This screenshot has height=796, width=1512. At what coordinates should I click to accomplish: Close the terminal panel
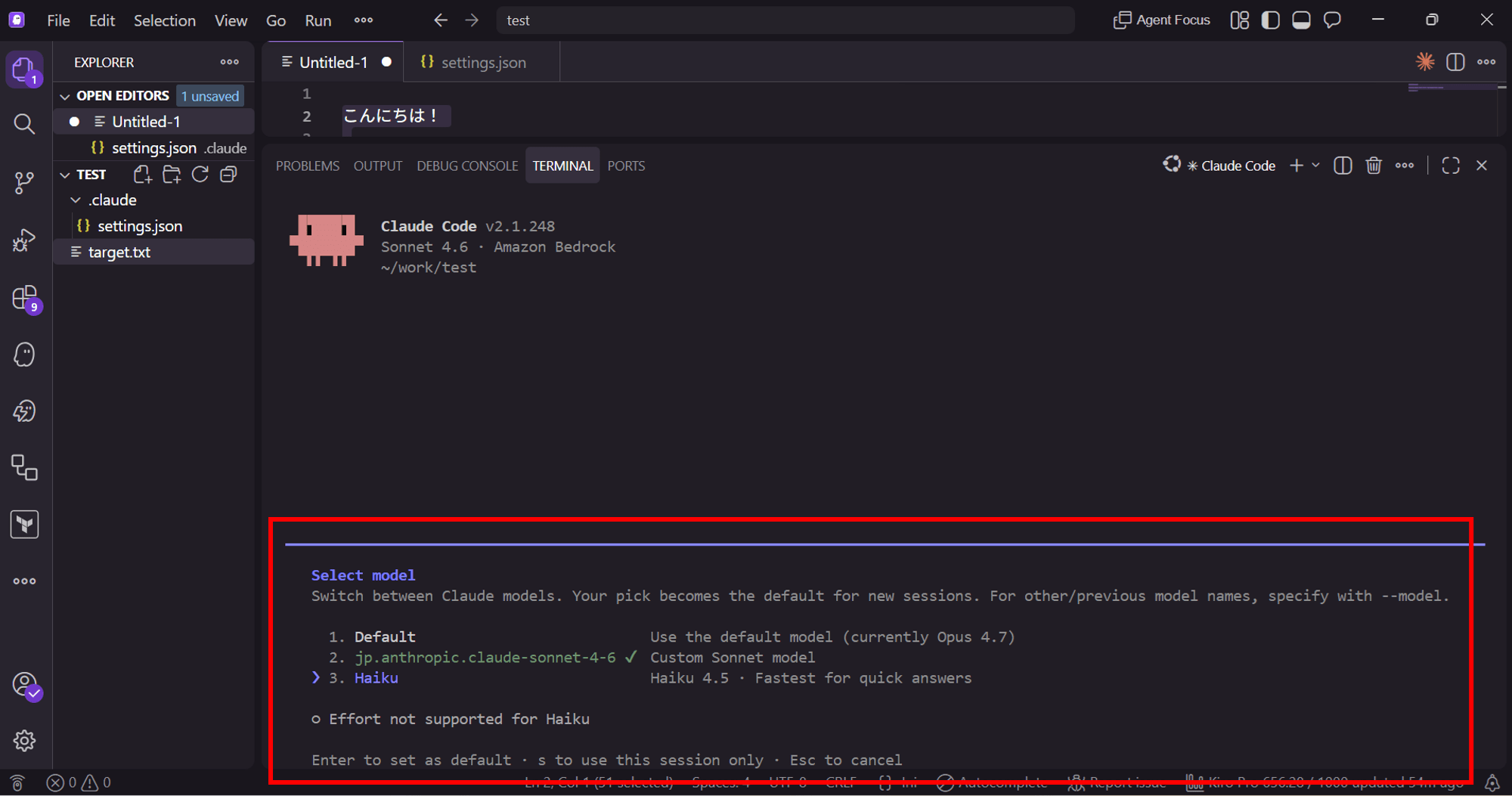(1482, 166)
